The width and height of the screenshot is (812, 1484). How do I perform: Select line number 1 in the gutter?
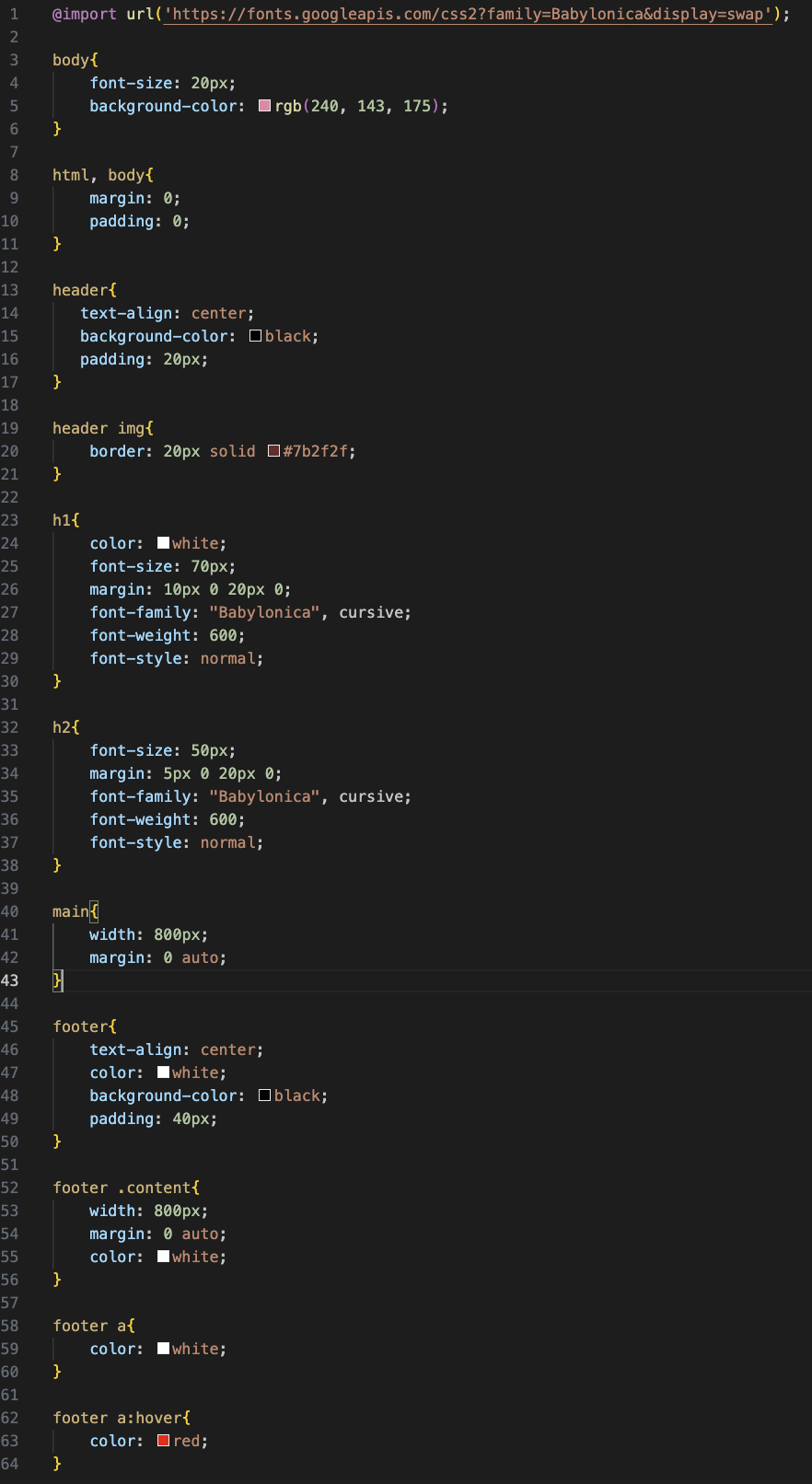pos(14,14)
